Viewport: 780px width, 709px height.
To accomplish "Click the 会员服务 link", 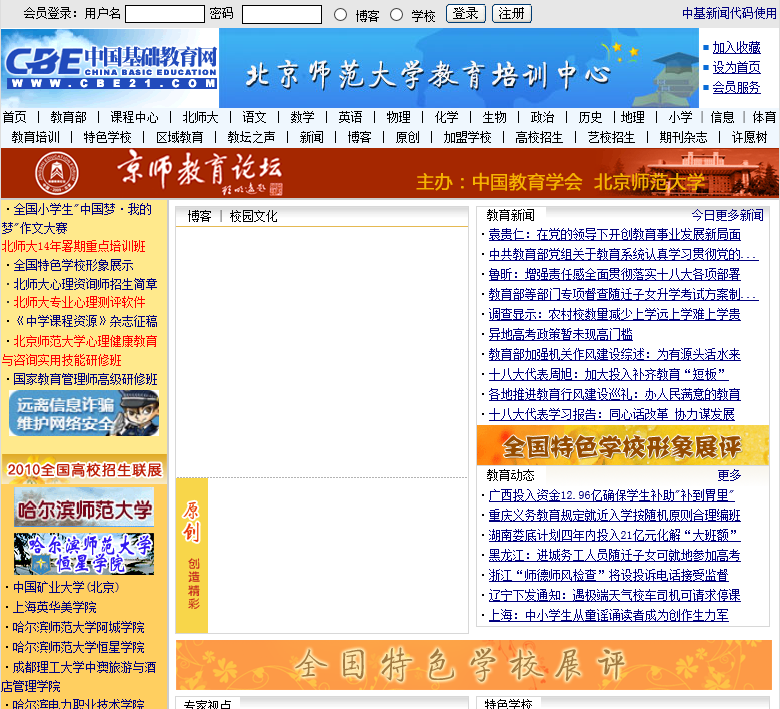I will click(x=736, y=88).
